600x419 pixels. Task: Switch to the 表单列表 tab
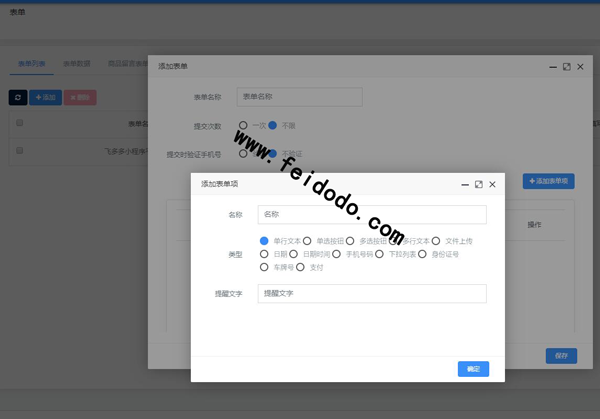coord(31,64)
